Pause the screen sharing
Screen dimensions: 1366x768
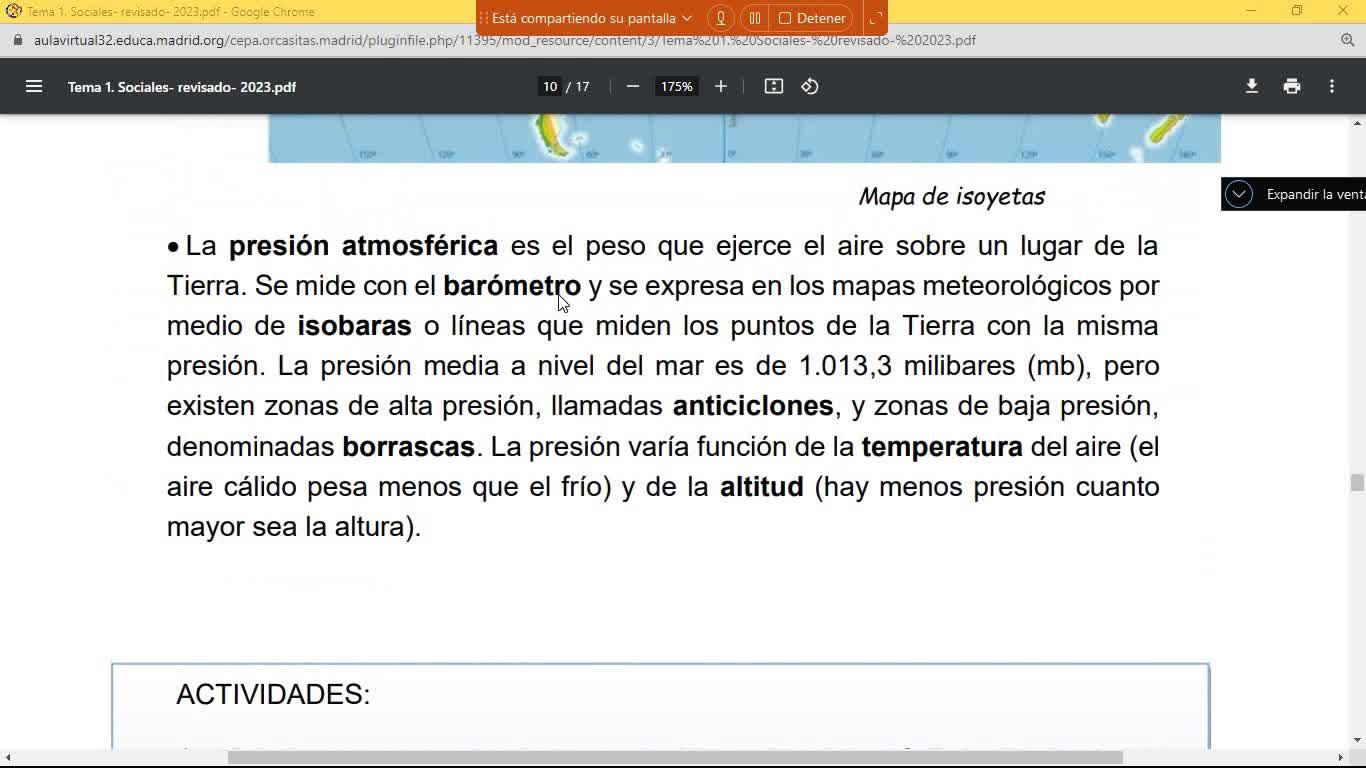coord(755,18)
